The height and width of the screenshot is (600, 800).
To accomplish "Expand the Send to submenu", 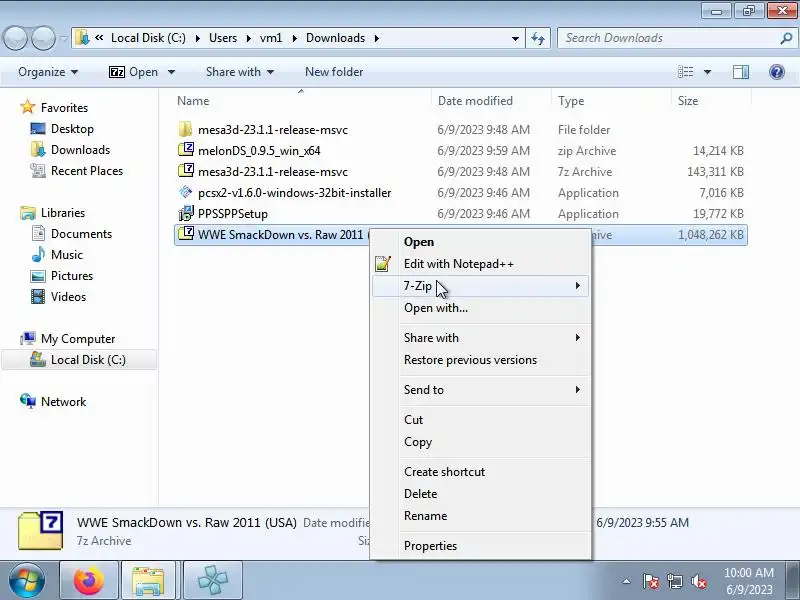I will (x=480, y=390).
